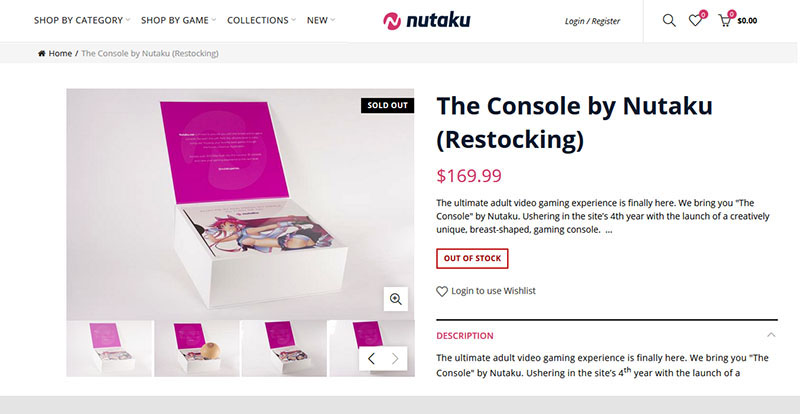Zoom product image with magnifier icon
The width and height of the screenshot is (800, 414).
coord(396,299)
